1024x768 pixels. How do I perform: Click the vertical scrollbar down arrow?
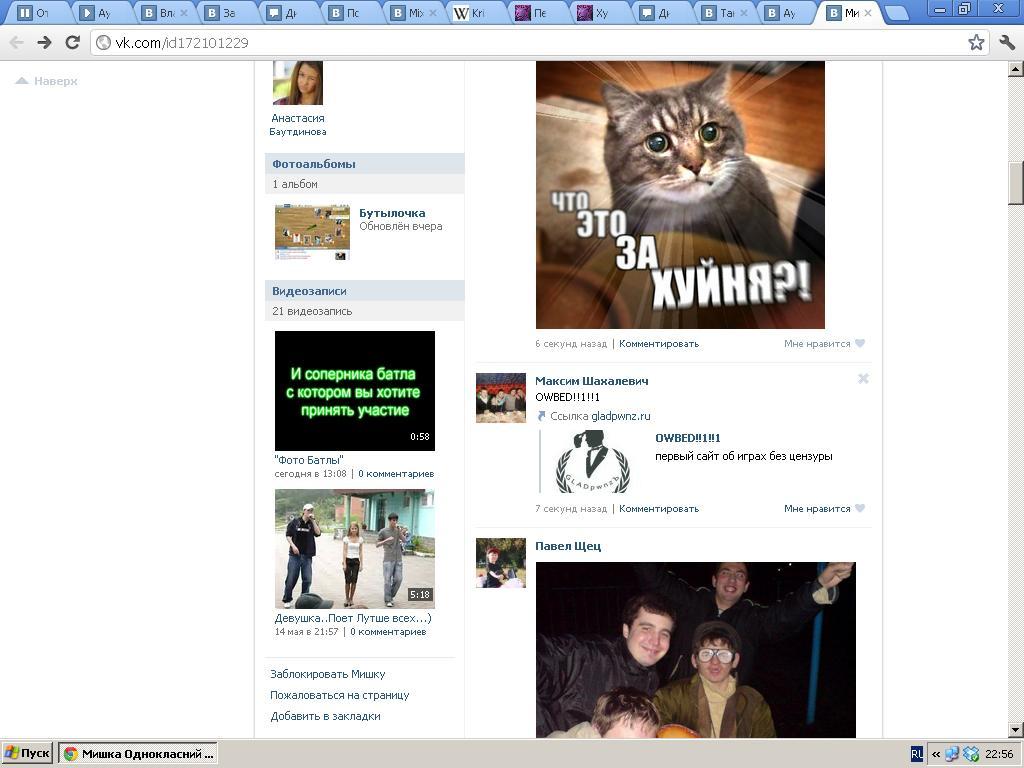click(x=1015, y=730)
